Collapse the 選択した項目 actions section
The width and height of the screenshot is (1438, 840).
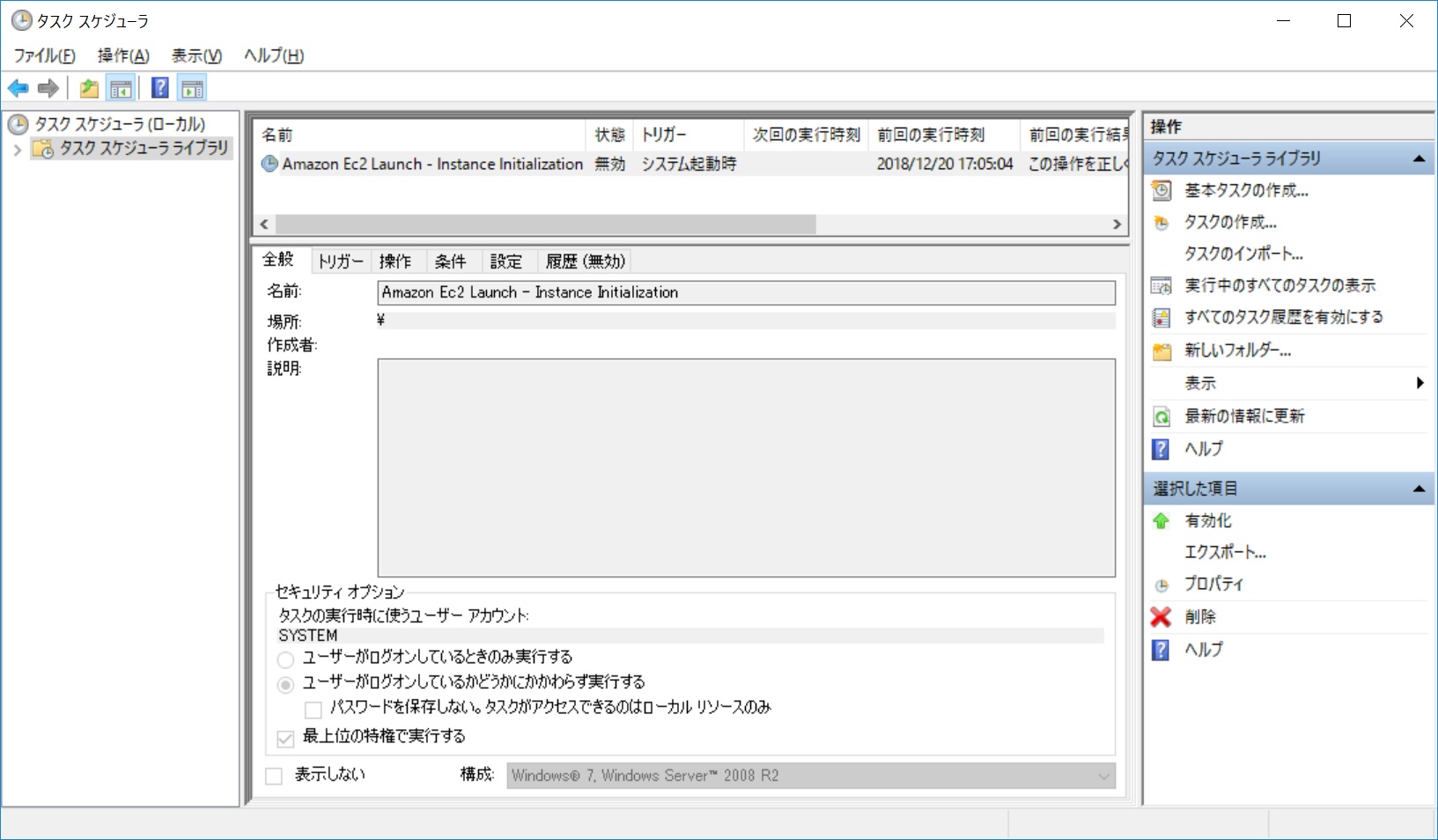pyautogui.click(x=1419, y=489)
